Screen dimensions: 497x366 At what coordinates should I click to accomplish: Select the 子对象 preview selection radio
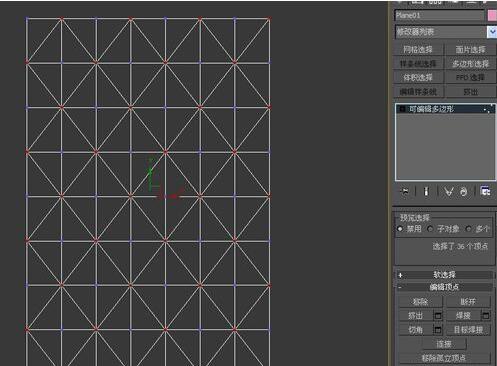430,229
